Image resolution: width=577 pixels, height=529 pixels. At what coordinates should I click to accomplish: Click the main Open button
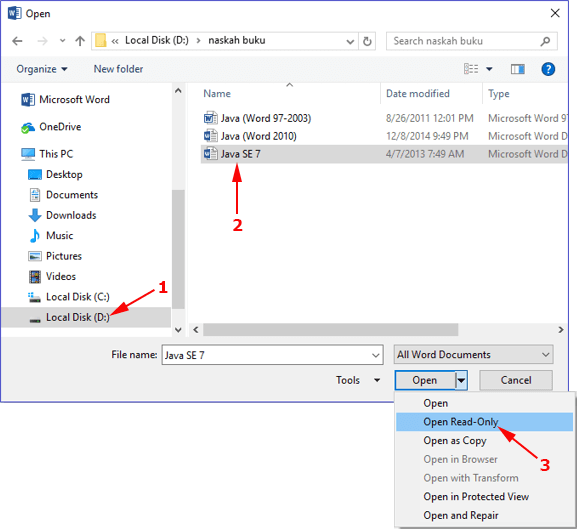425,380
